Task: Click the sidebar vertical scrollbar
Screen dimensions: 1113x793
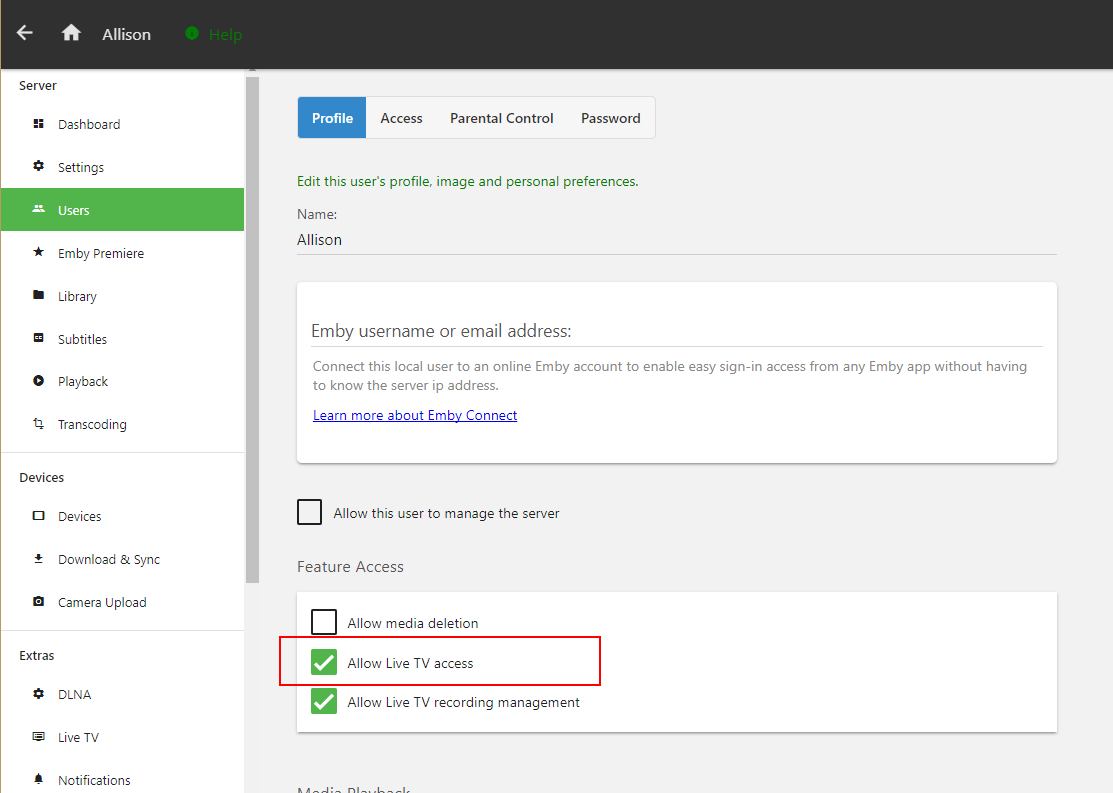Action: point(252,329)
